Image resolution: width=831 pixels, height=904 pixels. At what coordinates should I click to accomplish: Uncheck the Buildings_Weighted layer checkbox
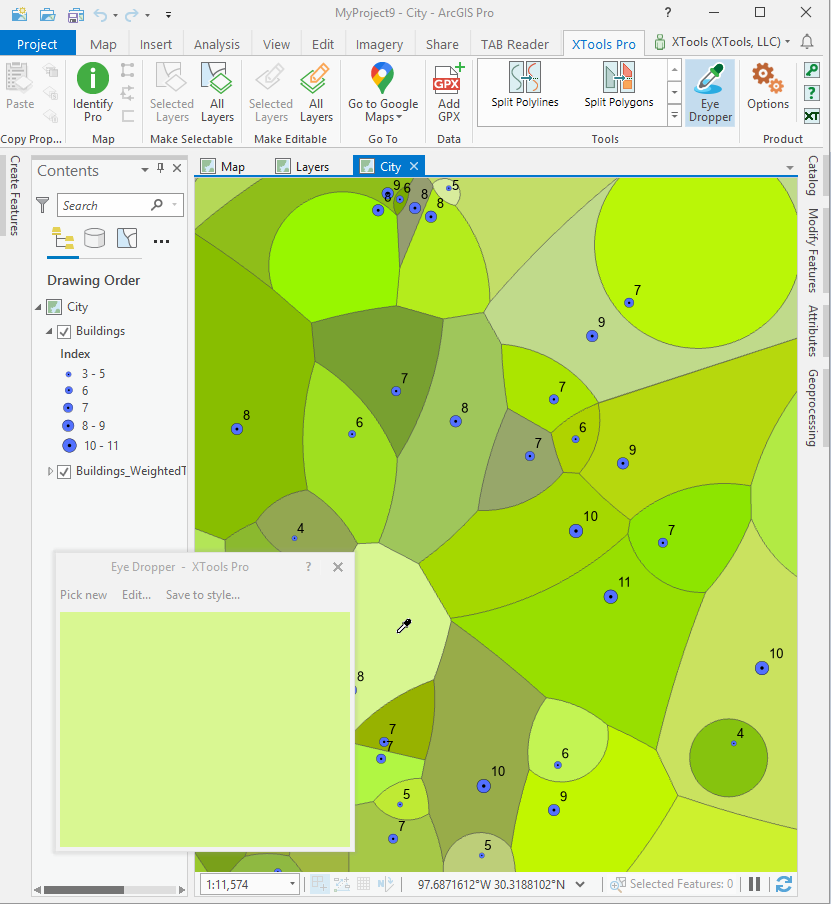pyautogui.click(x=65, y=471)
